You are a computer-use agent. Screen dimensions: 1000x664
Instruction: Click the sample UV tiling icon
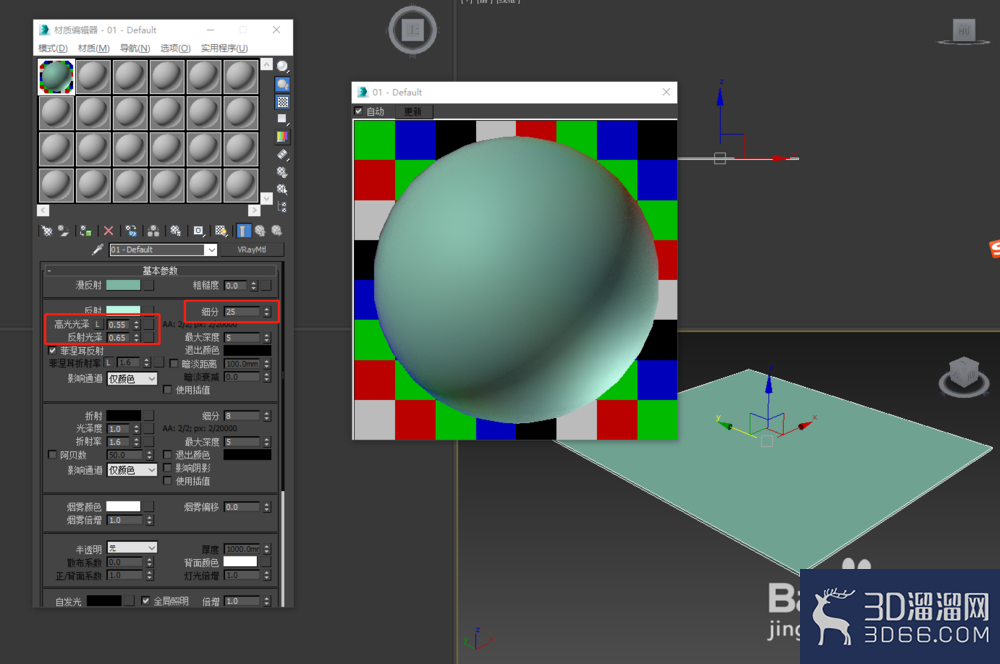point(283,119)
